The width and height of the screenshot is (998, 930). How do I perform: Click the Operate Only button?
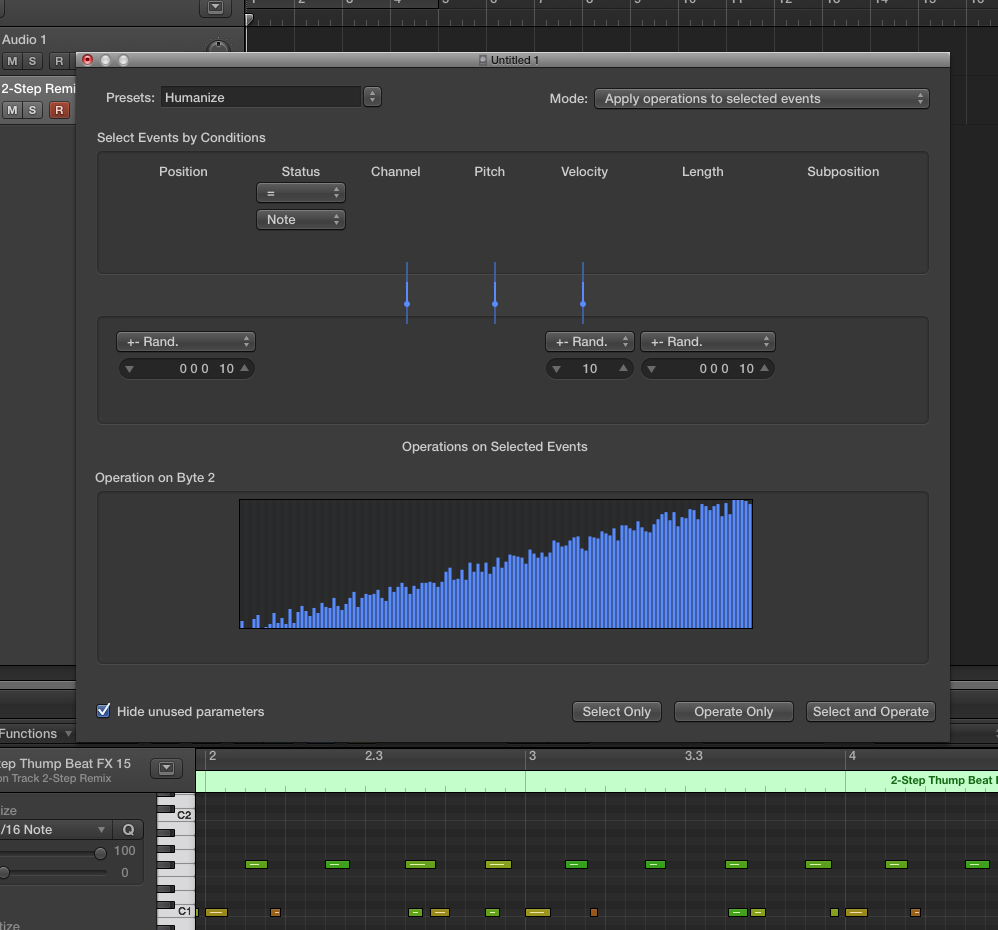coord(733,711)
